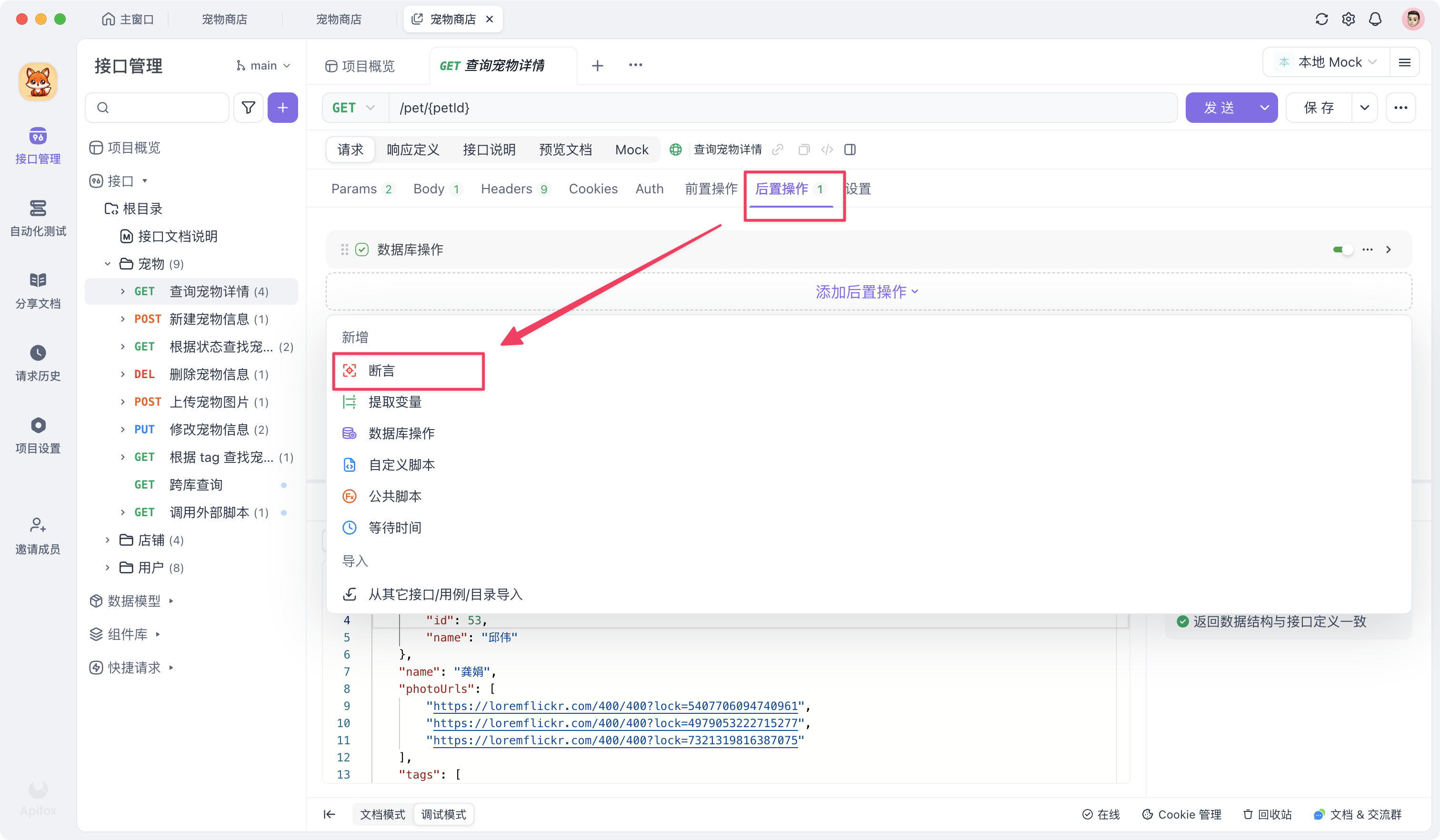
Task: Copy the link of 查询宠物详情 via the link icon
Action: coord(777,149)
